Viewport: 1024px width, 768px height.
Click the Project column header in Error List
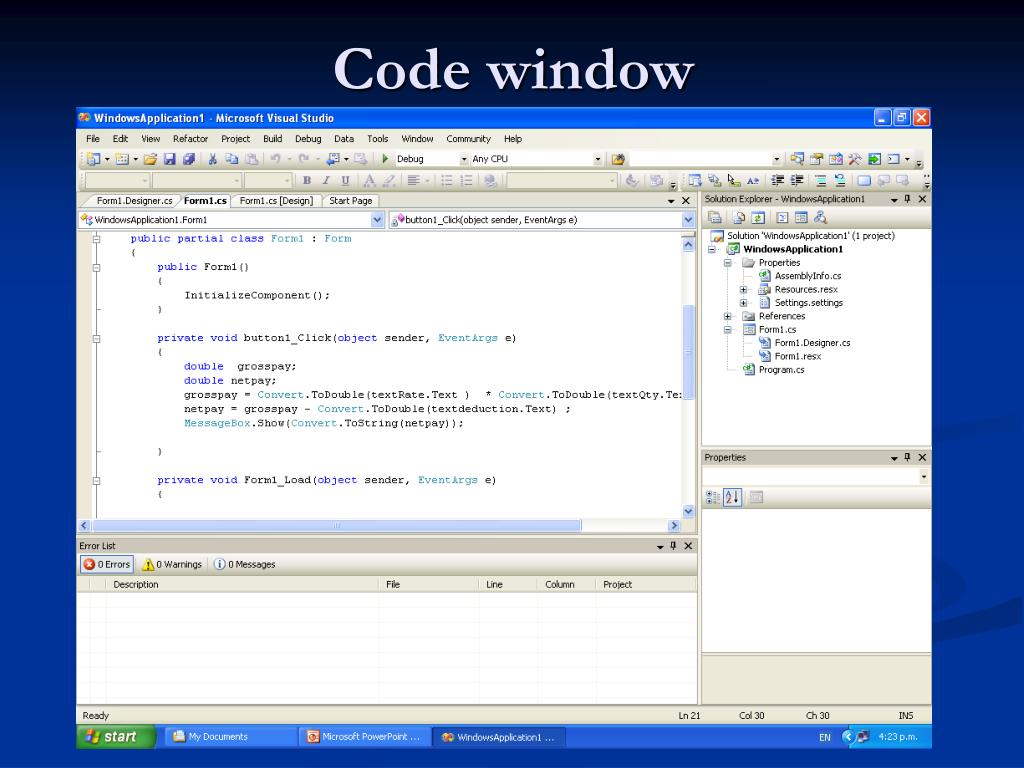click(647, 584)
